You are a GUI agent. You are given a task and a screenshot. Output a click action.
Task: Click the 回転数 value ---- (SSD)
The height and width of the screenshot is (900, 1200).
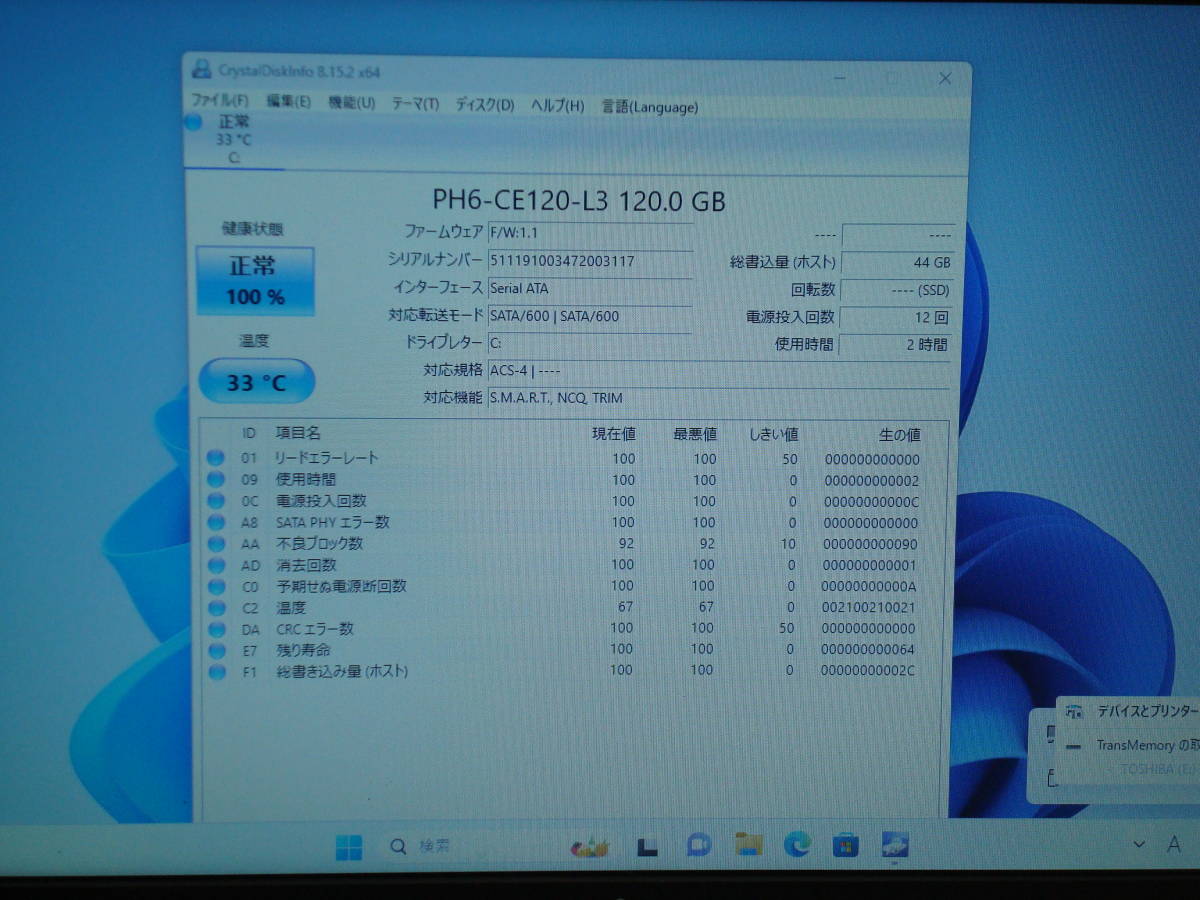[x=897, y=290]
